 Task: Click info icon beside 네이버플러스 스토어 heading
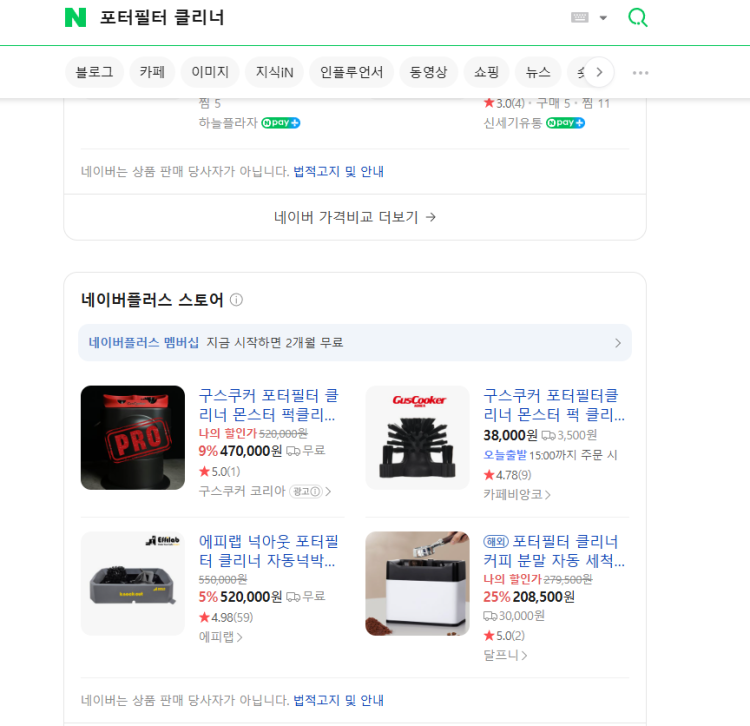pyautogui.click(x=236, y=300)
